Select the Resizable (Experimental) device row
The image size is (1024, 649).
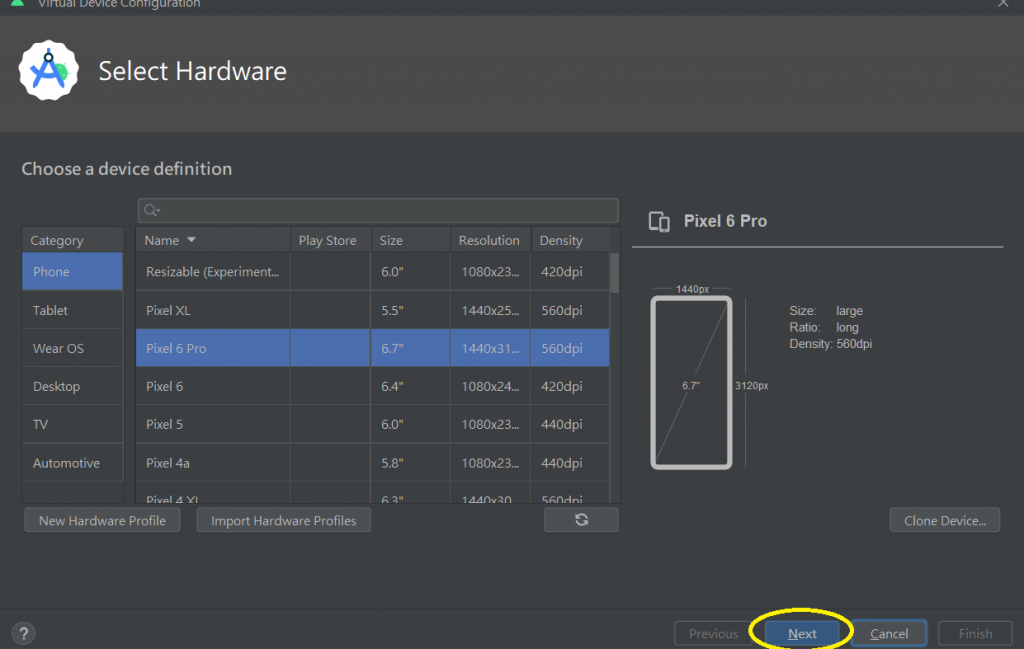pyautogui.click(x=372, y=272)
